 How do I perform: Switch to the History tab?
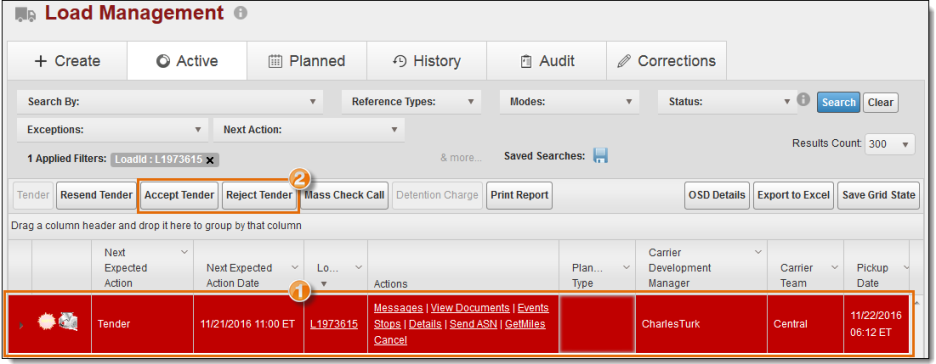coord(427,61)
